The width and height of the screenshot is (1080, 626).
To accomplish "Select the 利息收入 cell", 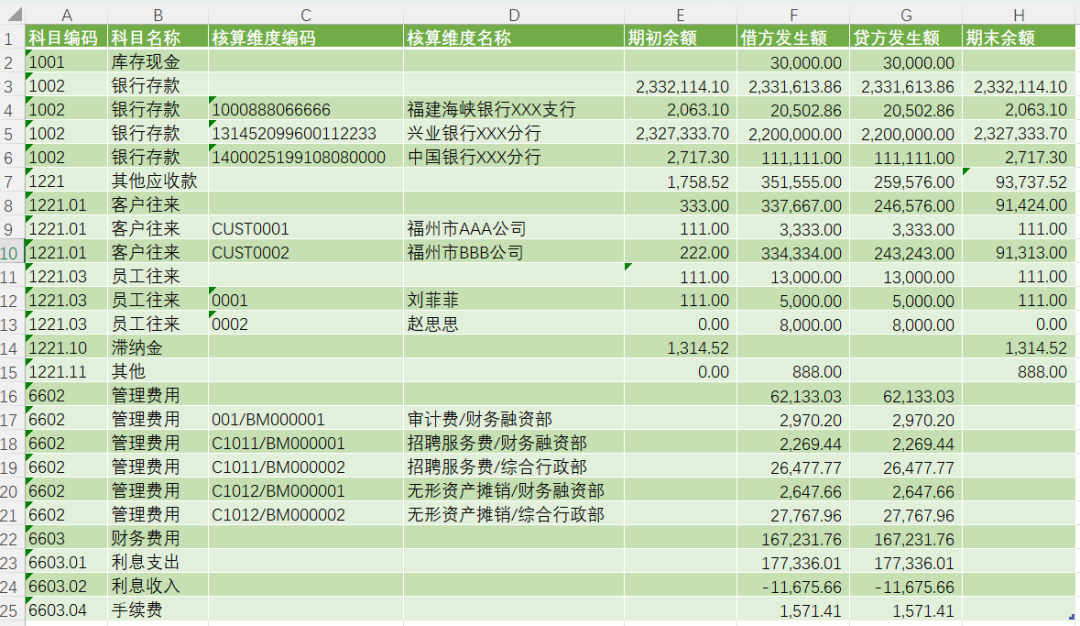I will pos(158,586).
